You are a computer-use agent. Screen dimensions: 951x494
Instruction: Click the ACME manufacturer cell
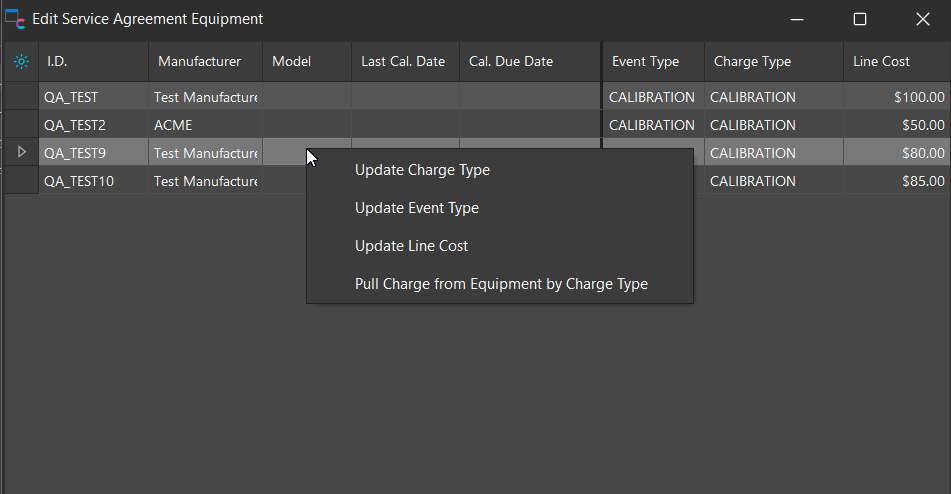pos(205,125)
